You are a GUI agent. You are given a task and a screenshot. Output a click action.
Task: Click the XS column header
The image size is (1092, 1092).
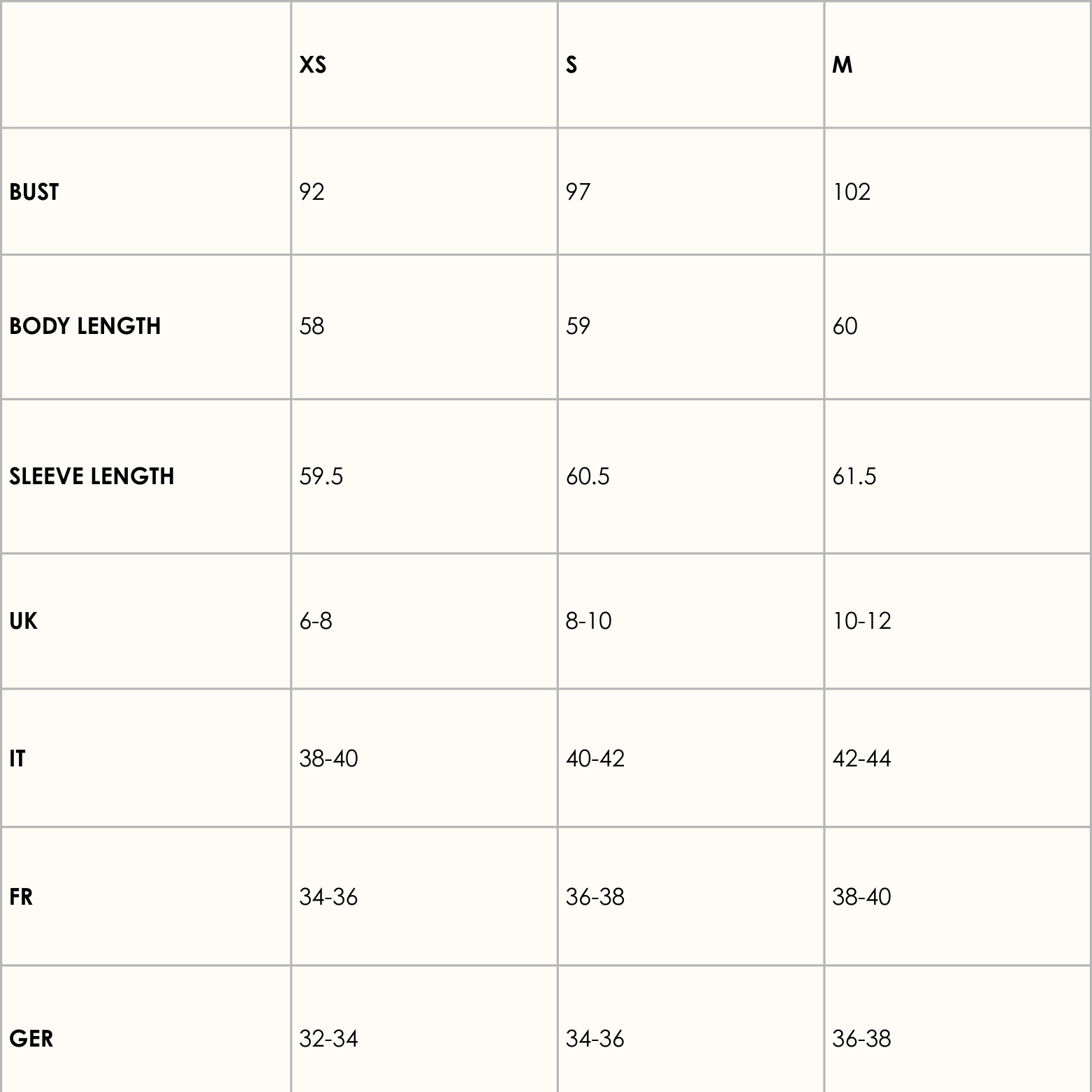coord(312,65)
